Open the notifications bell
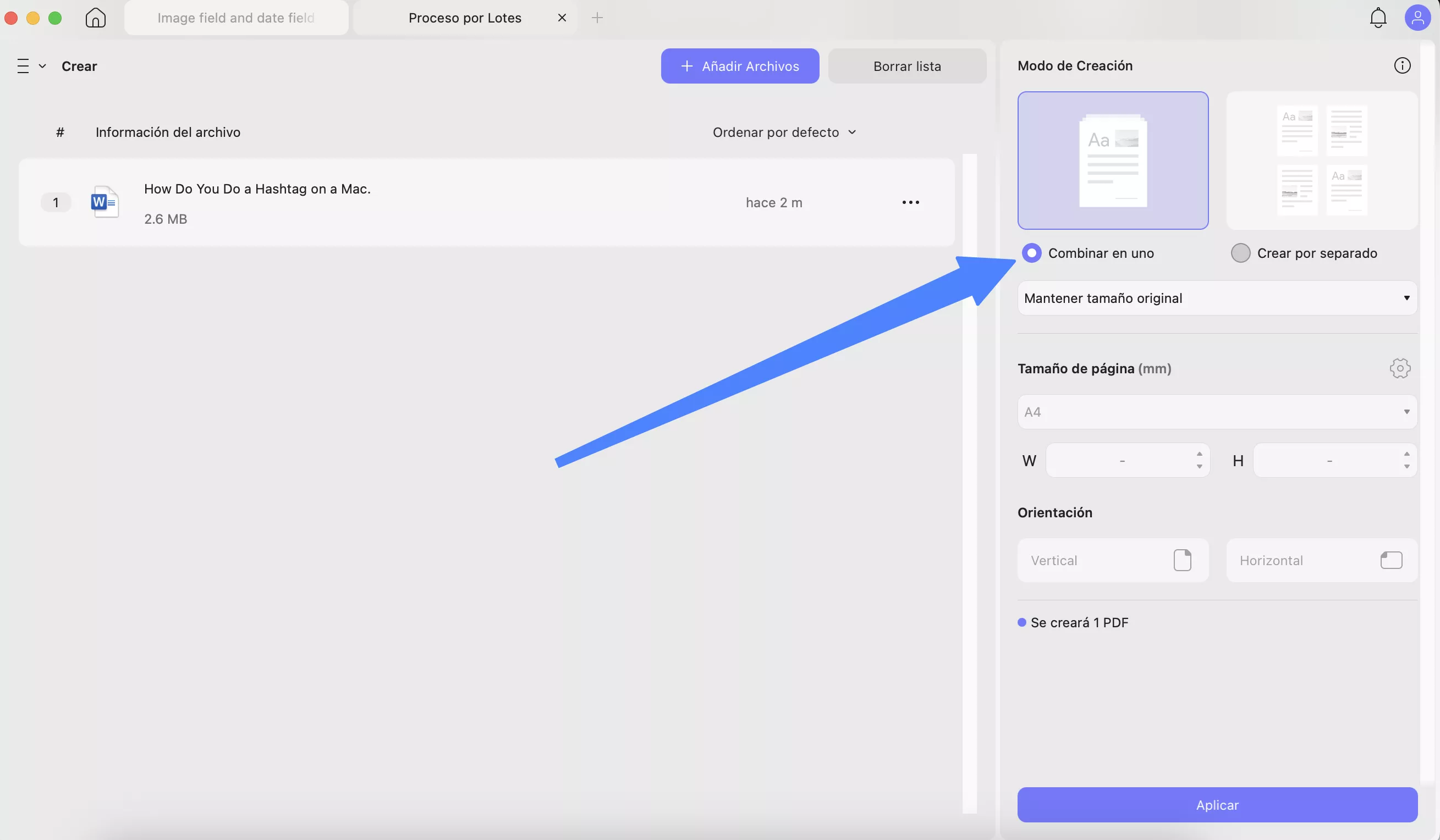The image size is (1440, 840). click(1378, 18)
